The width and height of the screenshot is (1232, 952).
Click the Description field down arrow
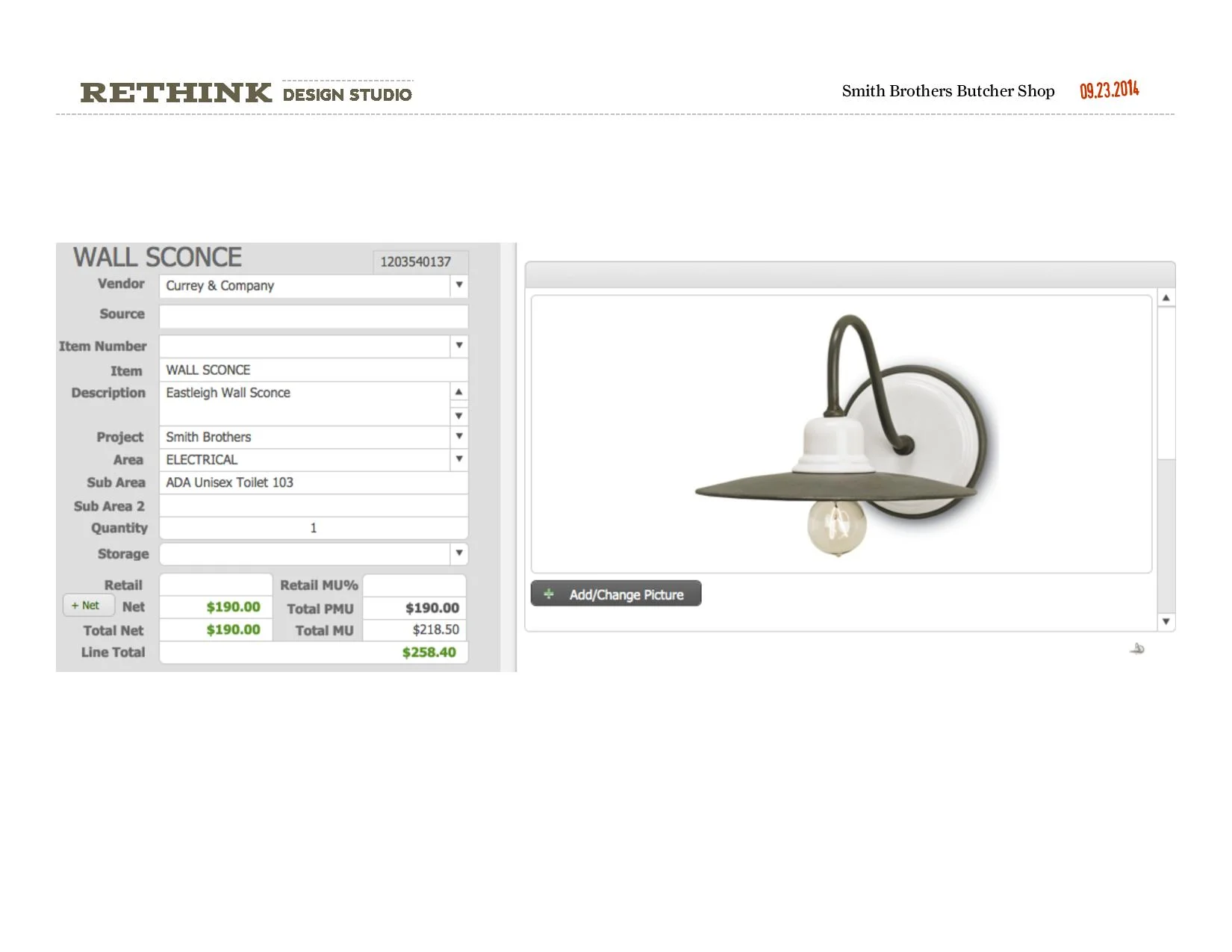pos(459,416)
